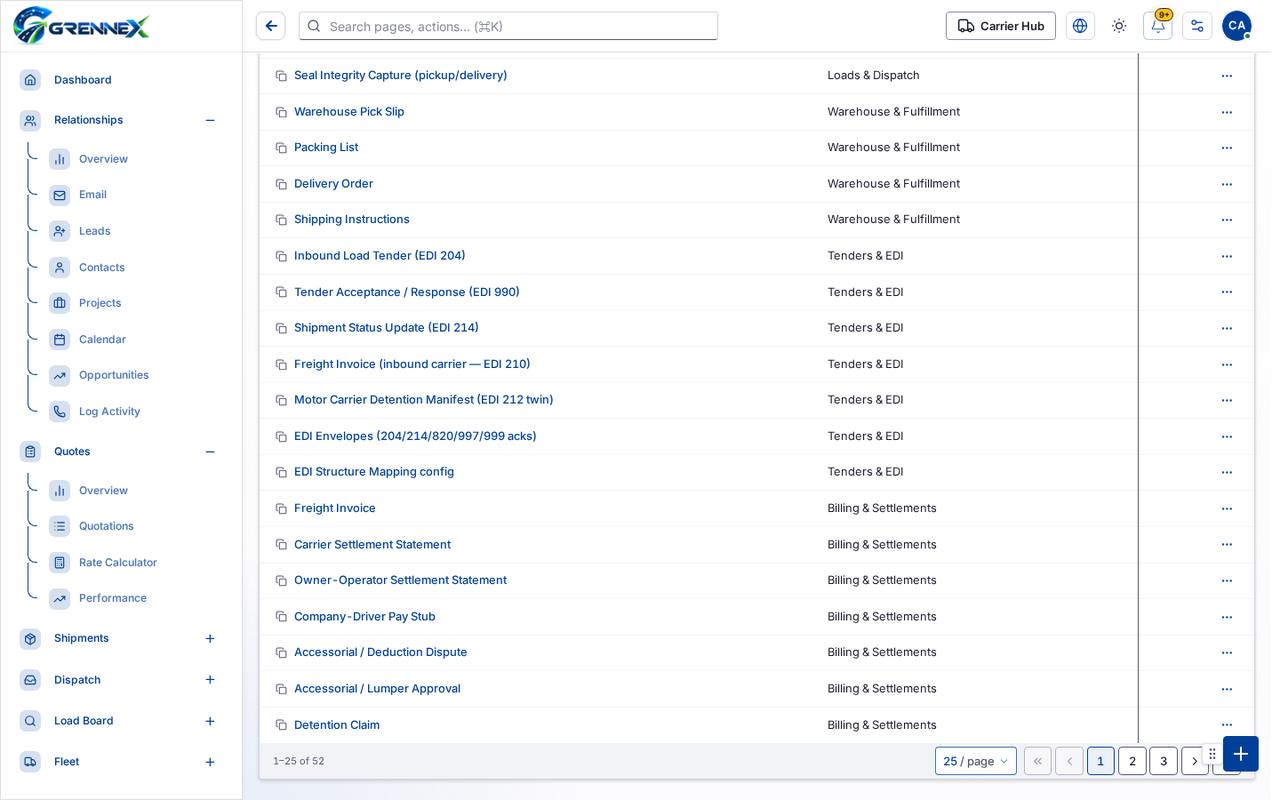
Task: Open Leads in the sidebar
Action: pos(95,231)
